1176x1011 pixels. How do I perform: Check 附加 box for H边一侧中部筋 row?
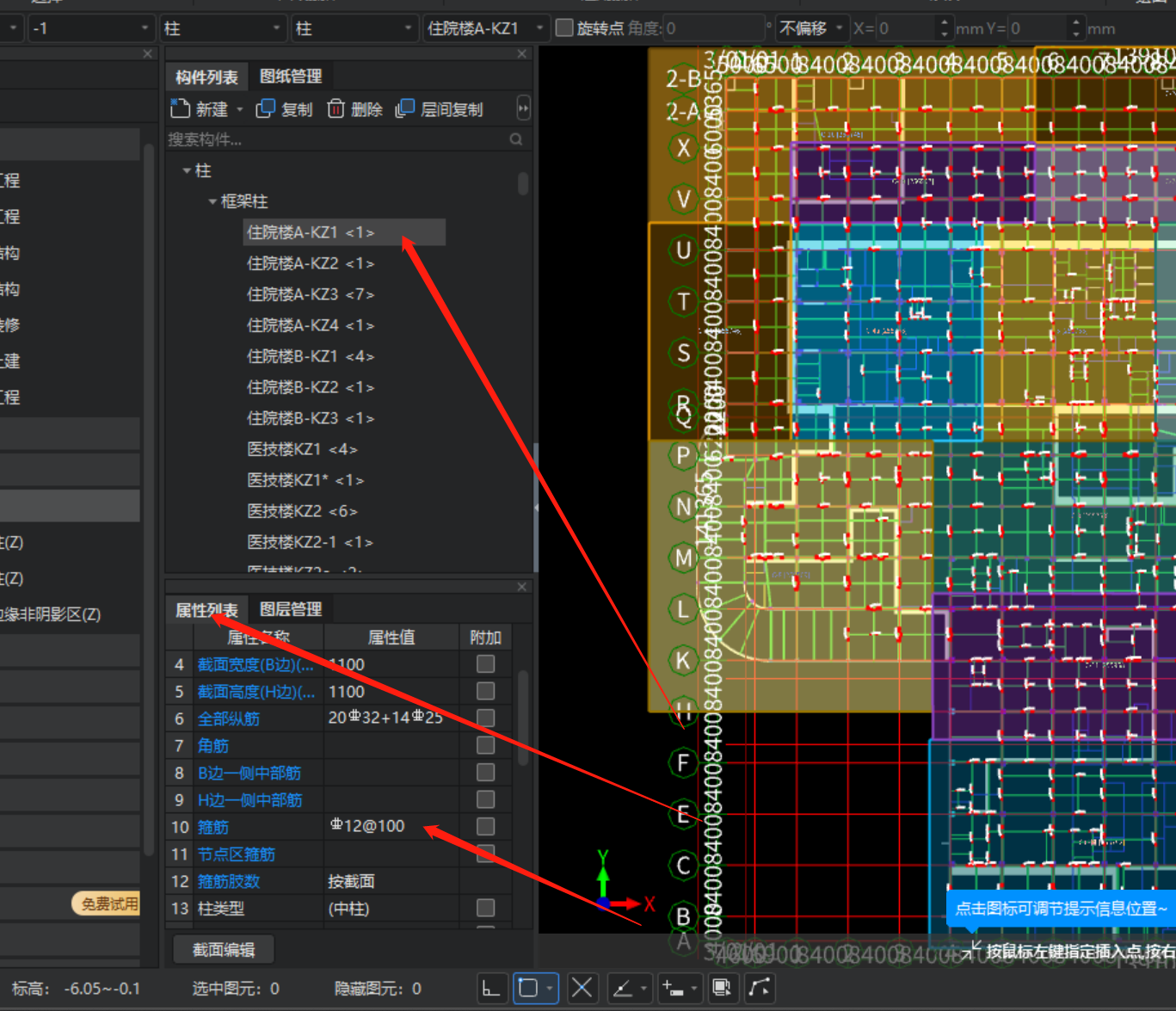485,799
